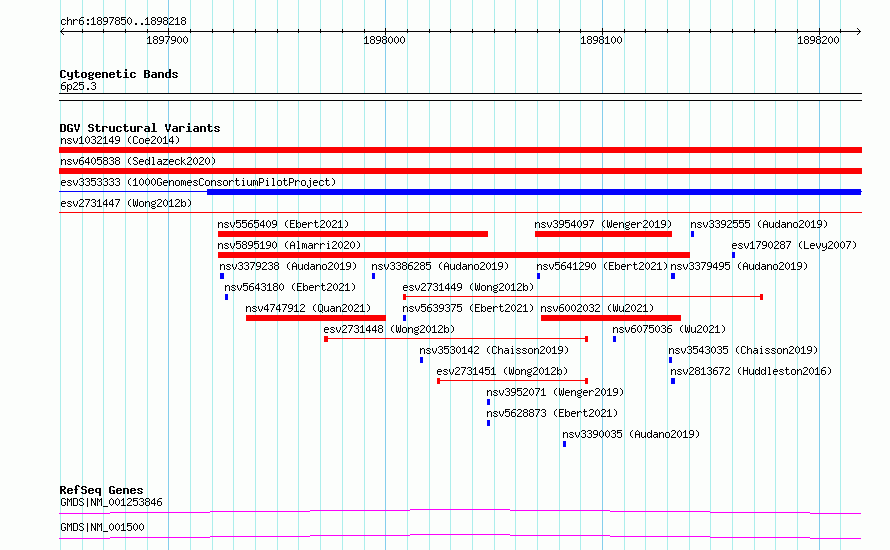Select the nsv6405838 (Sedlazeck2020) variant label
Viewport: 890px width, 550px height.
coord(138,161)
